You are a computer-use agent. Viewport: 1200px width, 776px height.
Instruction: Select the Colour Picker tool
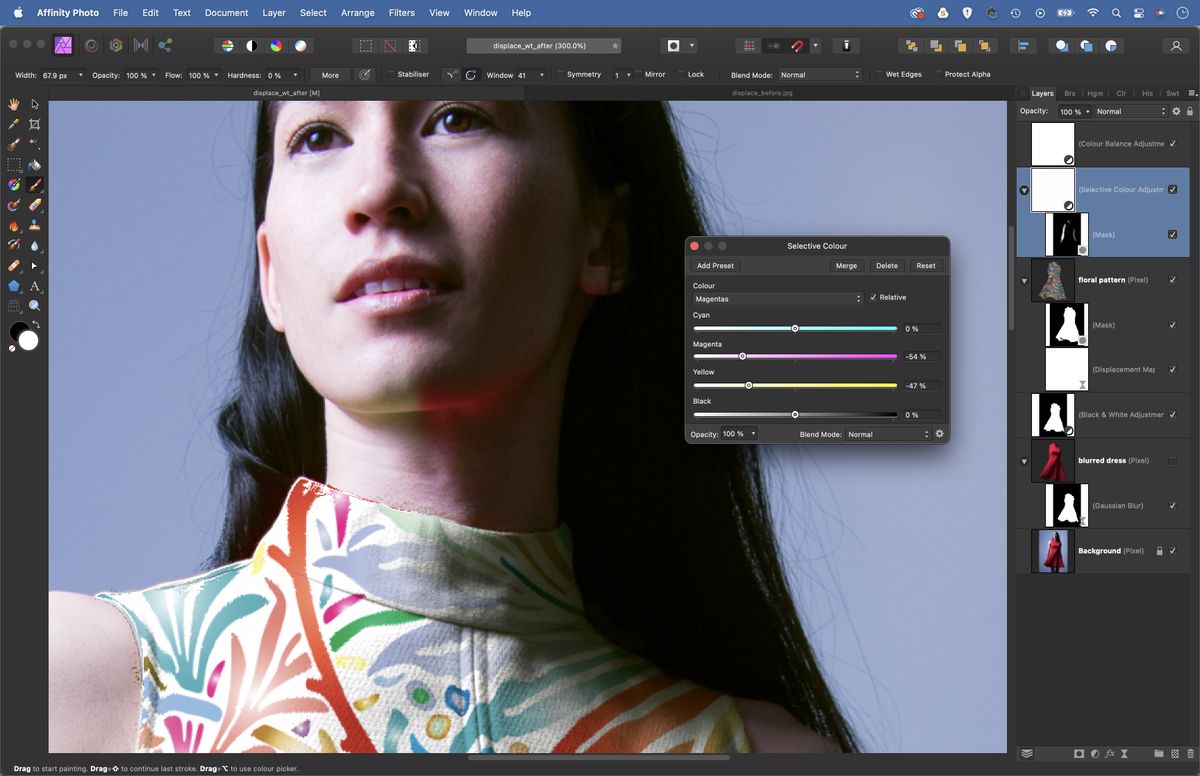(x=13, y=124)
